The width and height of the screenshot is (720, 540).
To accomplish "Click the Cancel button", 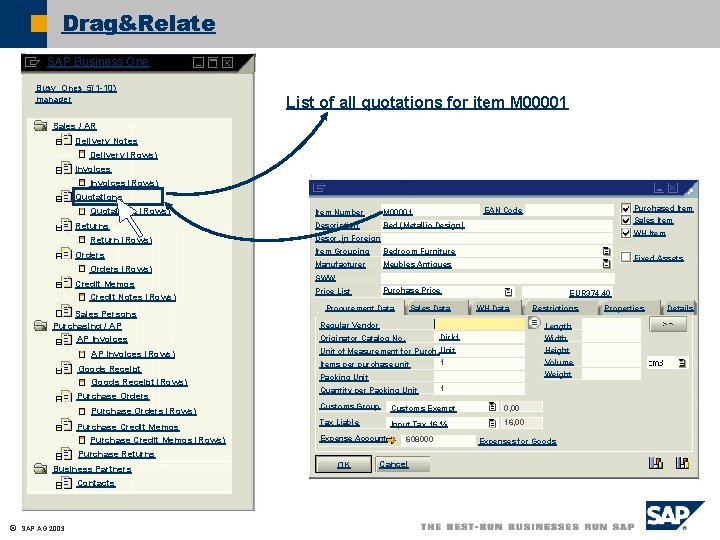I will [403, 464].
